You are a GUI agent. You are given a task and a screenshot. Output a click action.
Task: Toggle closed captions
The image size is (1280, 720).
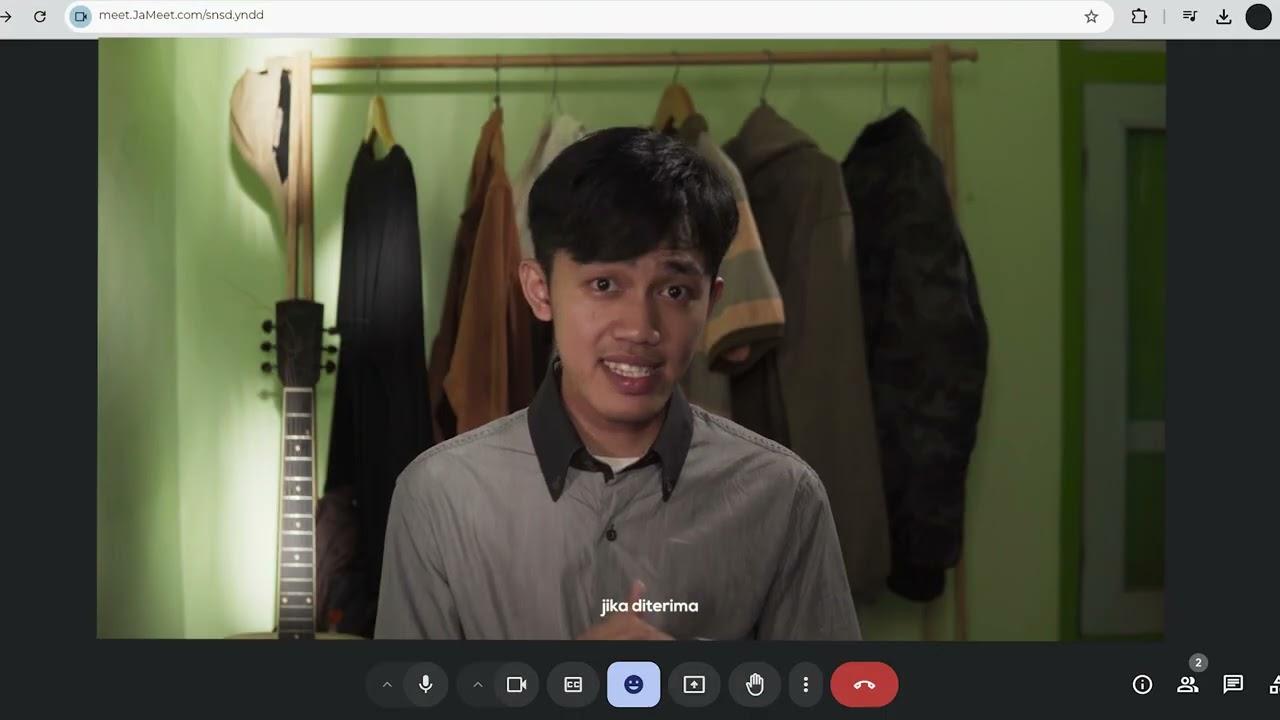click(573, 685)
